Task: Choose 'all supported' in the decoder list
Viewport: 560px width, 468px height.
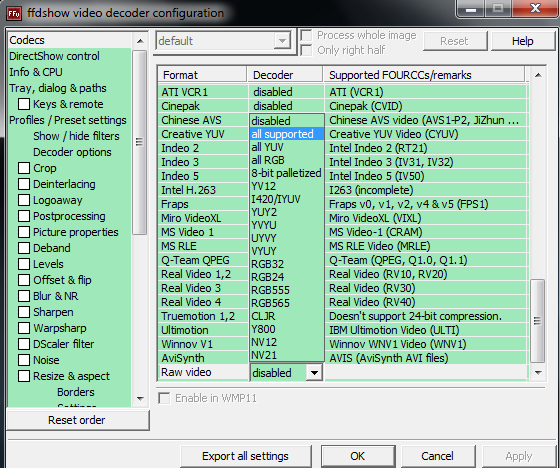Action: click(x=287, y=134)
